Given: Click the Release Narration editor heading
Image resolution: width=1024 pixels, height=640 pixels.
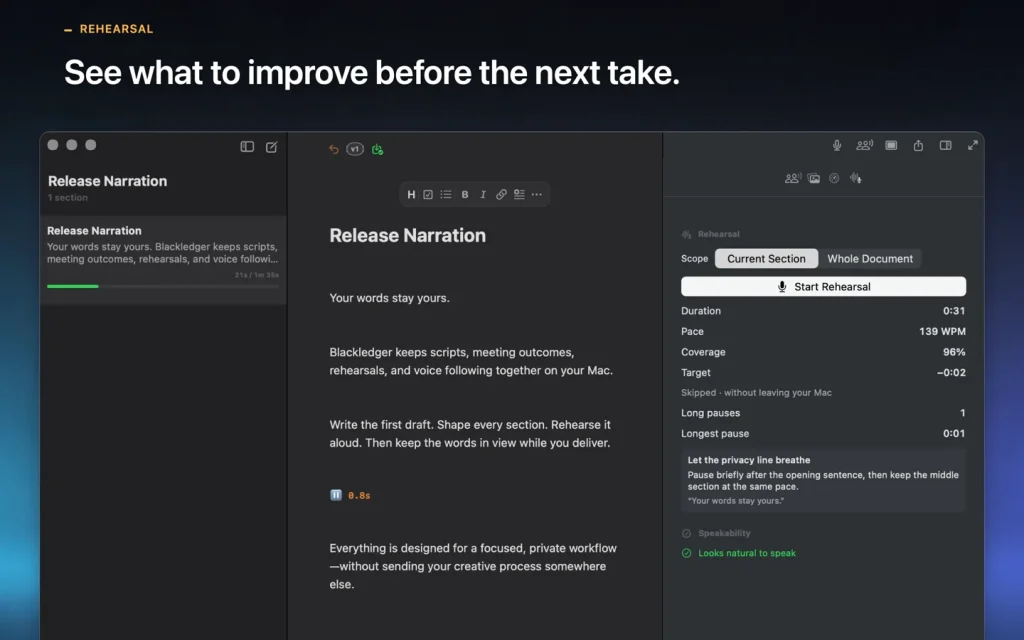Looking at the screenshot, I should click(408, 236).
